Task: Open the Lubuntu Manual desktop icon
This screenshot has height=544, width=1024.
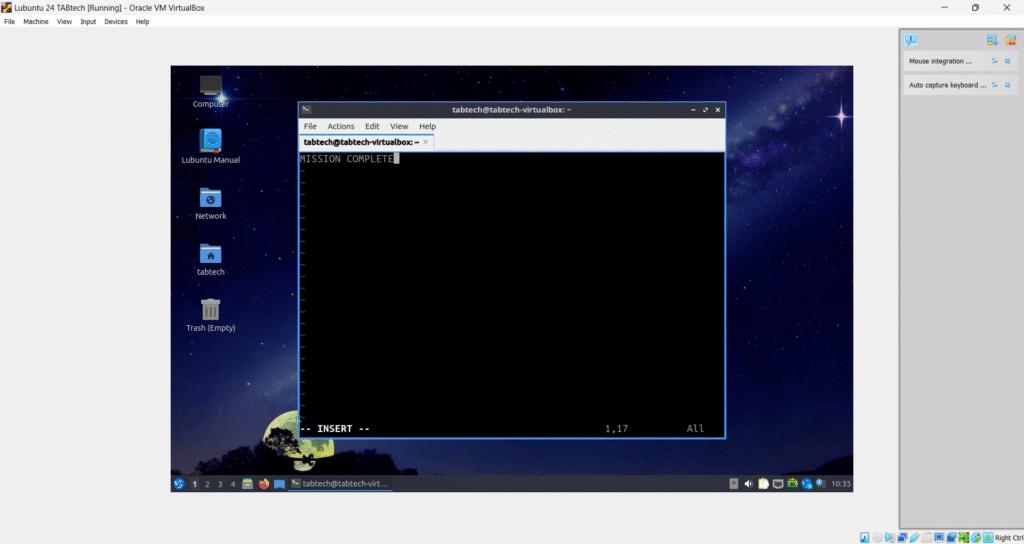Action: click(210, 141)
